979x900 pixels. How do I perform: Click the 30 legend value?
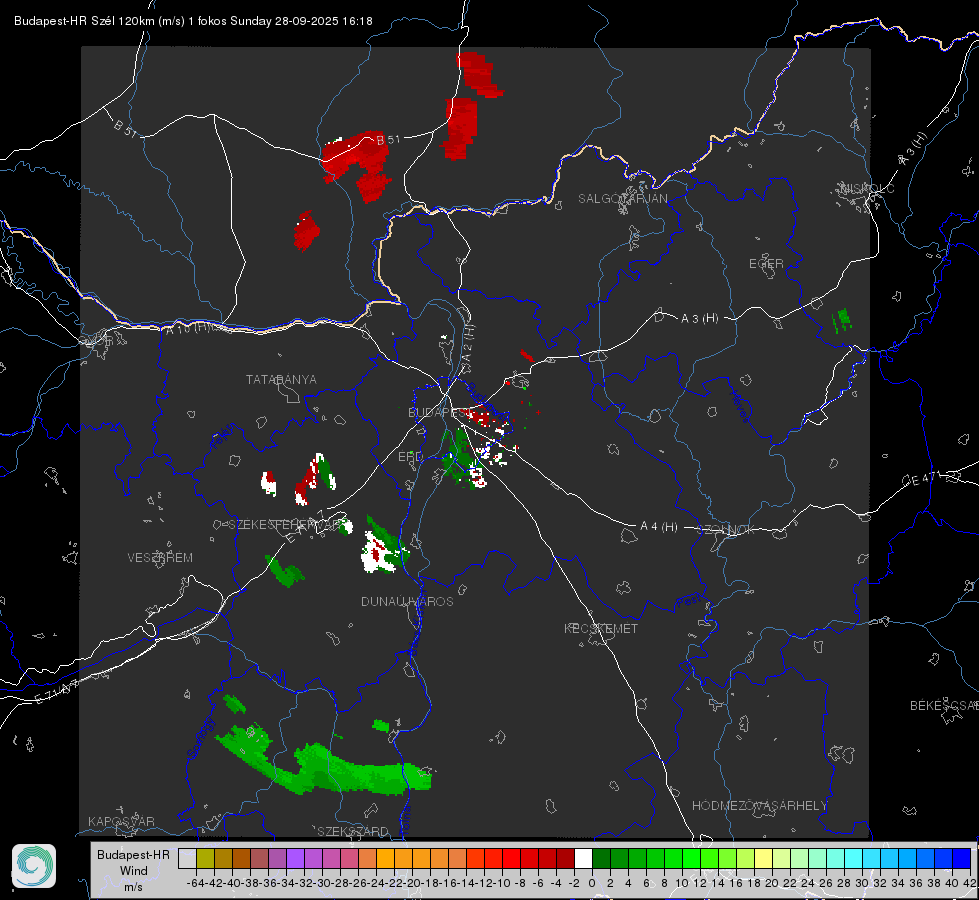point(862,883)
